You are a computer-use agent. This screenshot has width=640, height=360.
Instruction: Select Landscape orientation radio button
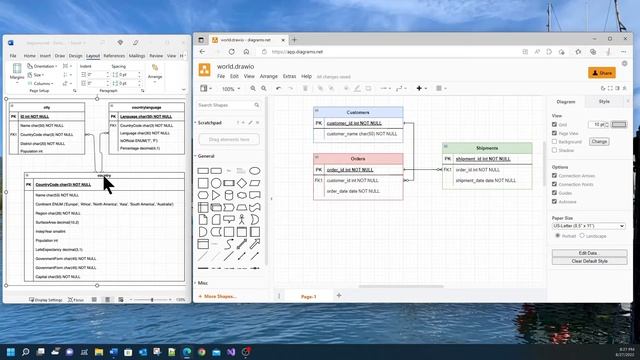pos(582,236)
